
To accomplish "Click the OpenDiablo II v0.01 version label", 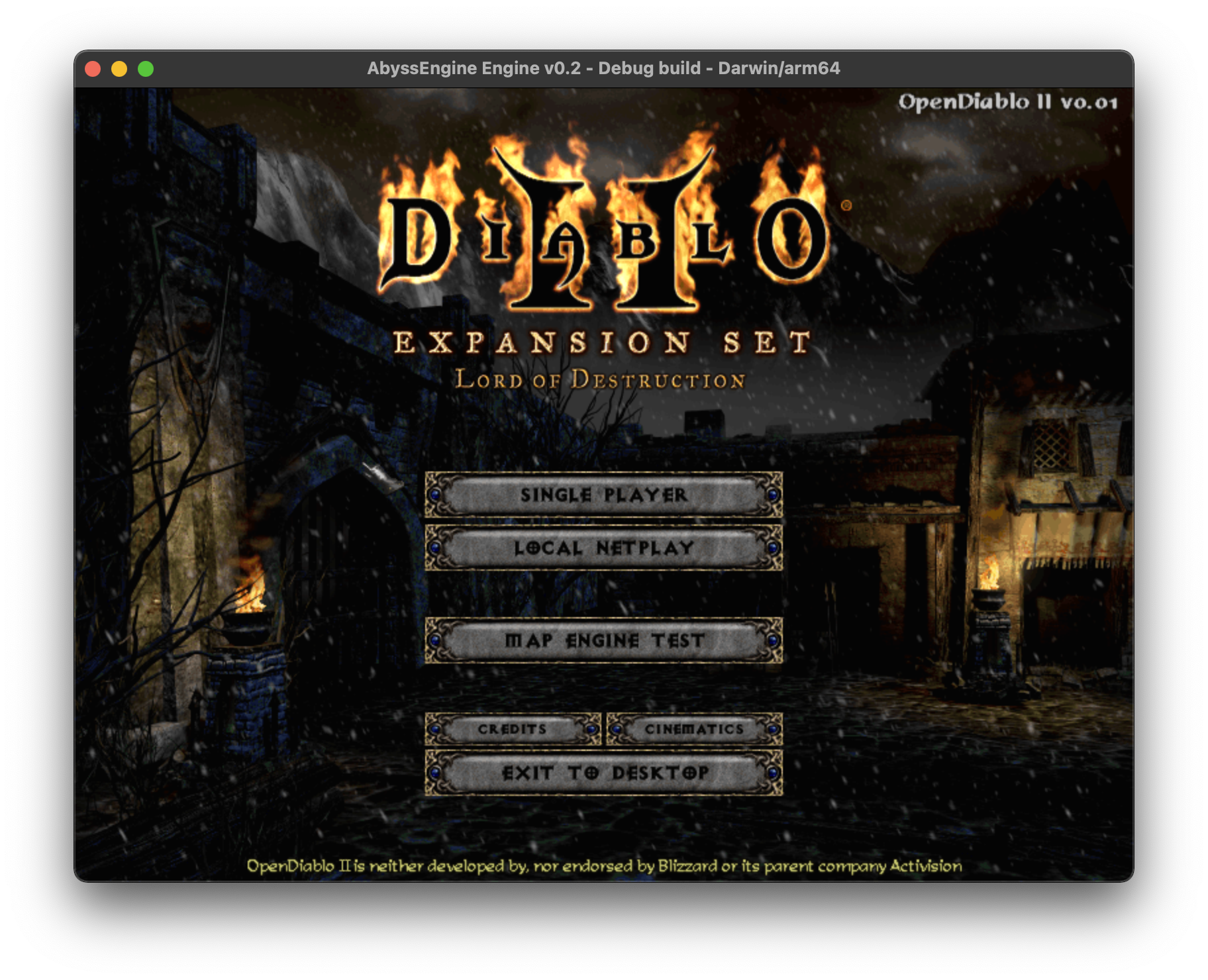I will tap(1008, 102).
